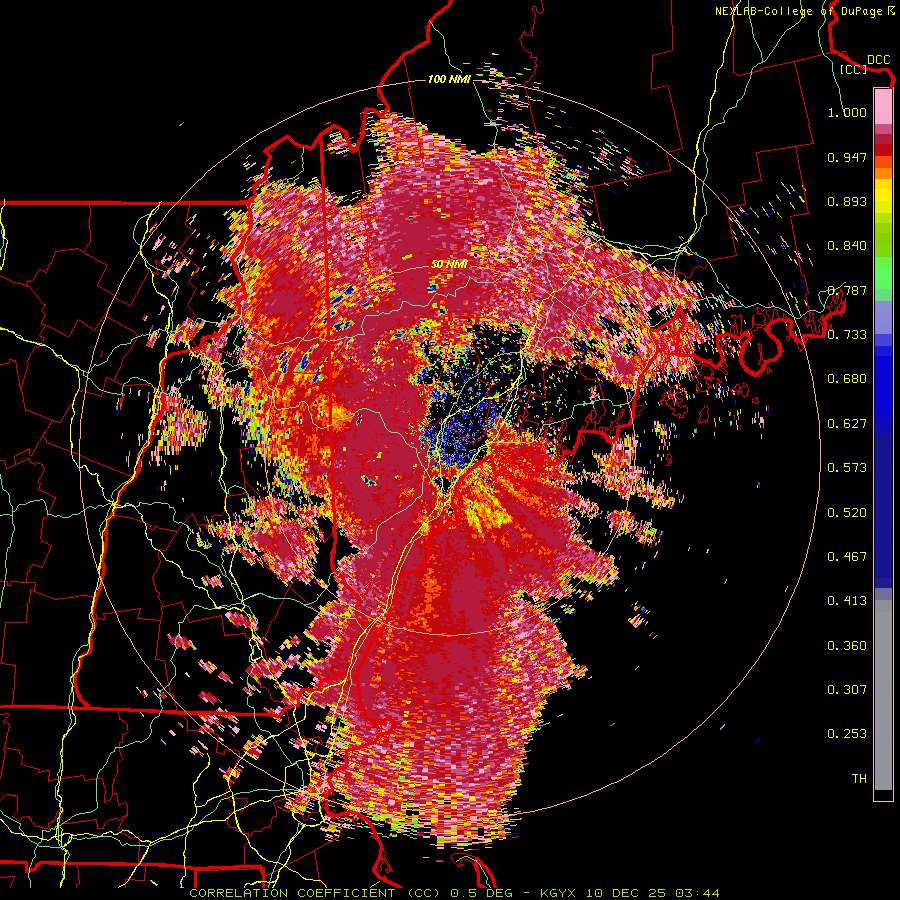The image size is (900, 900).
Task: Click the 0.307 value on the color scale
Action: point(847,689)
